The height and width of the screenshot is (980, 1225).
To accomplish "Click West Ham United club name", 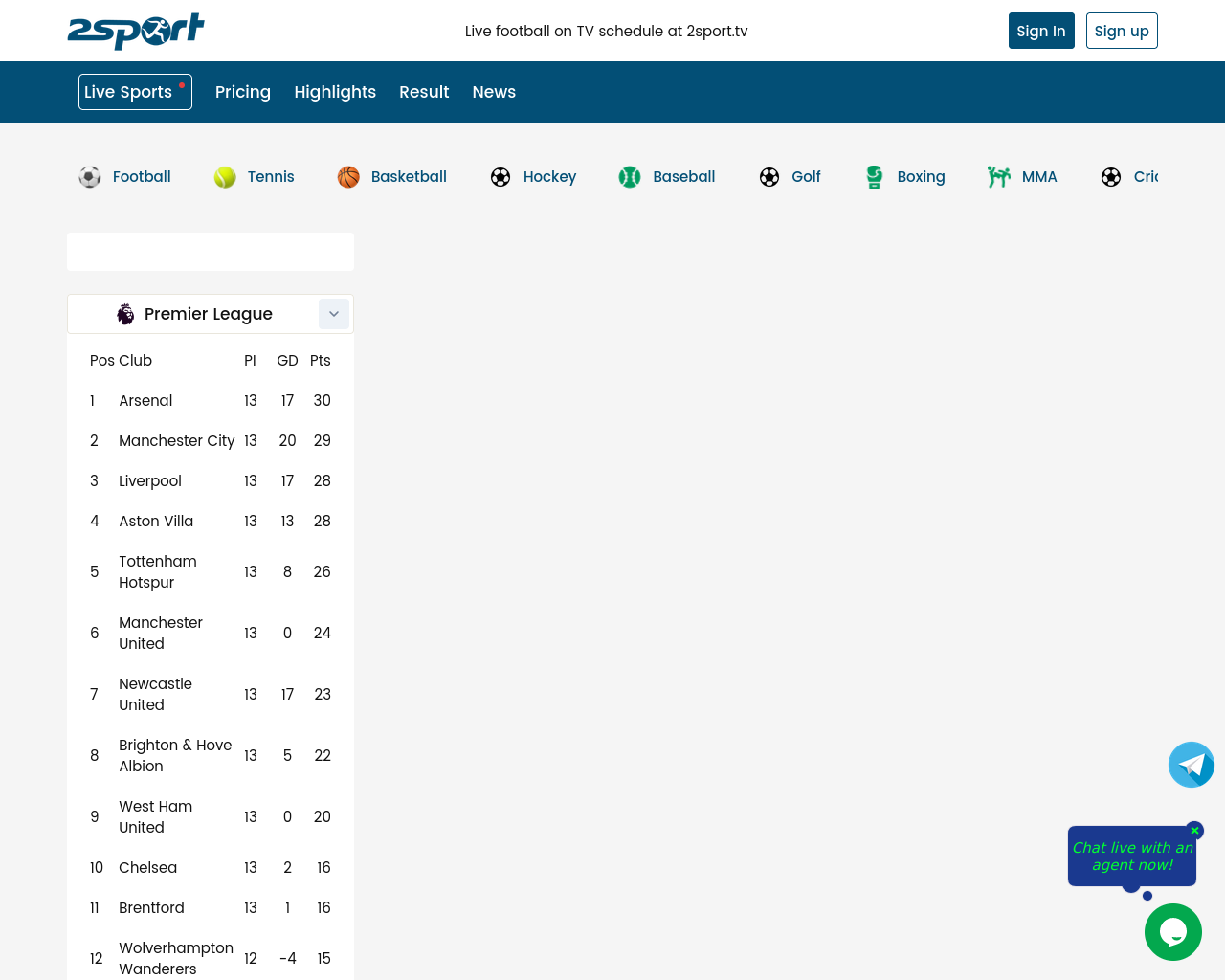I will (x=155, y=817).
